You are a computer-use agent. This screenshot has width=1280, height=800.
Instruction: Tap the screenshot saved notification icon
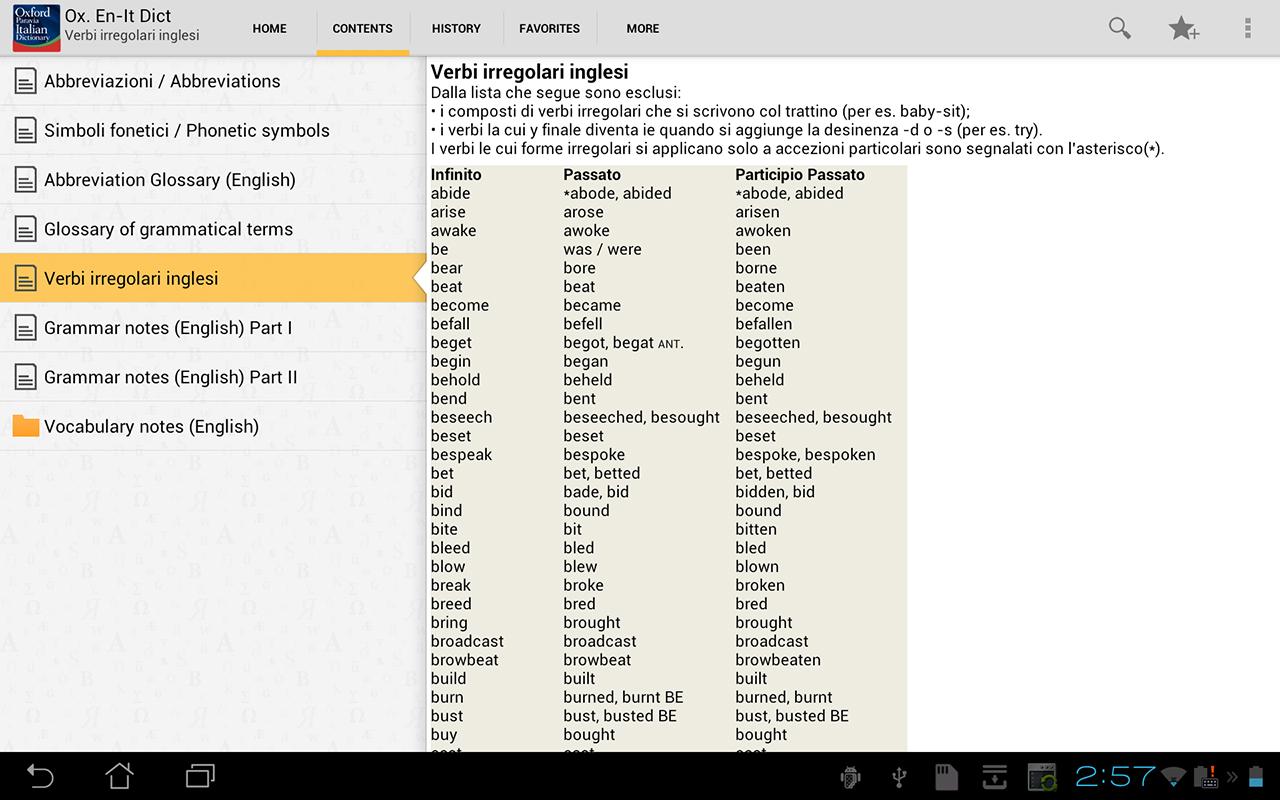[x=1042, y=777]
